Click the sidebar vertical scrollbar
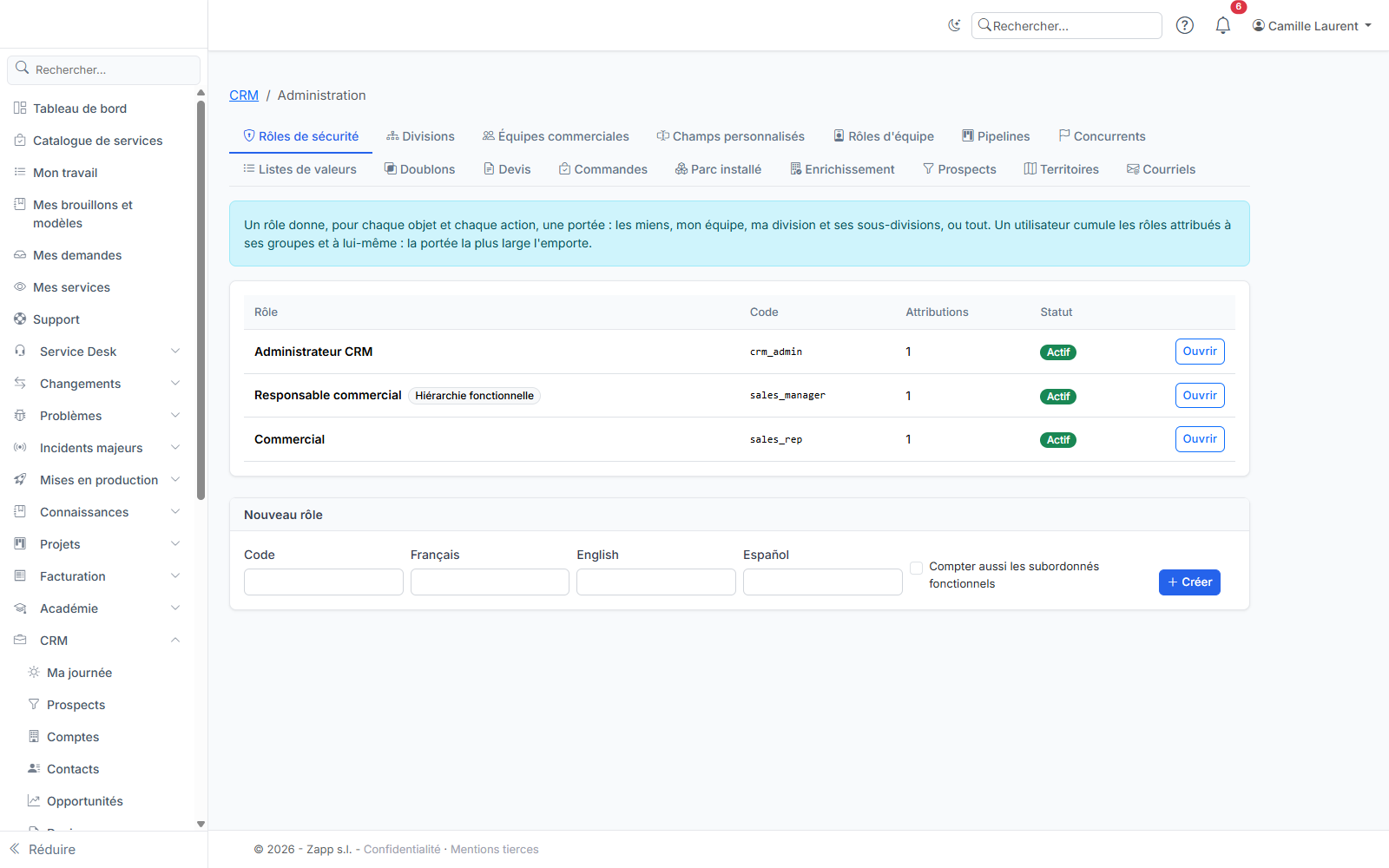The image size is (1389, 868). click(201, 299)
